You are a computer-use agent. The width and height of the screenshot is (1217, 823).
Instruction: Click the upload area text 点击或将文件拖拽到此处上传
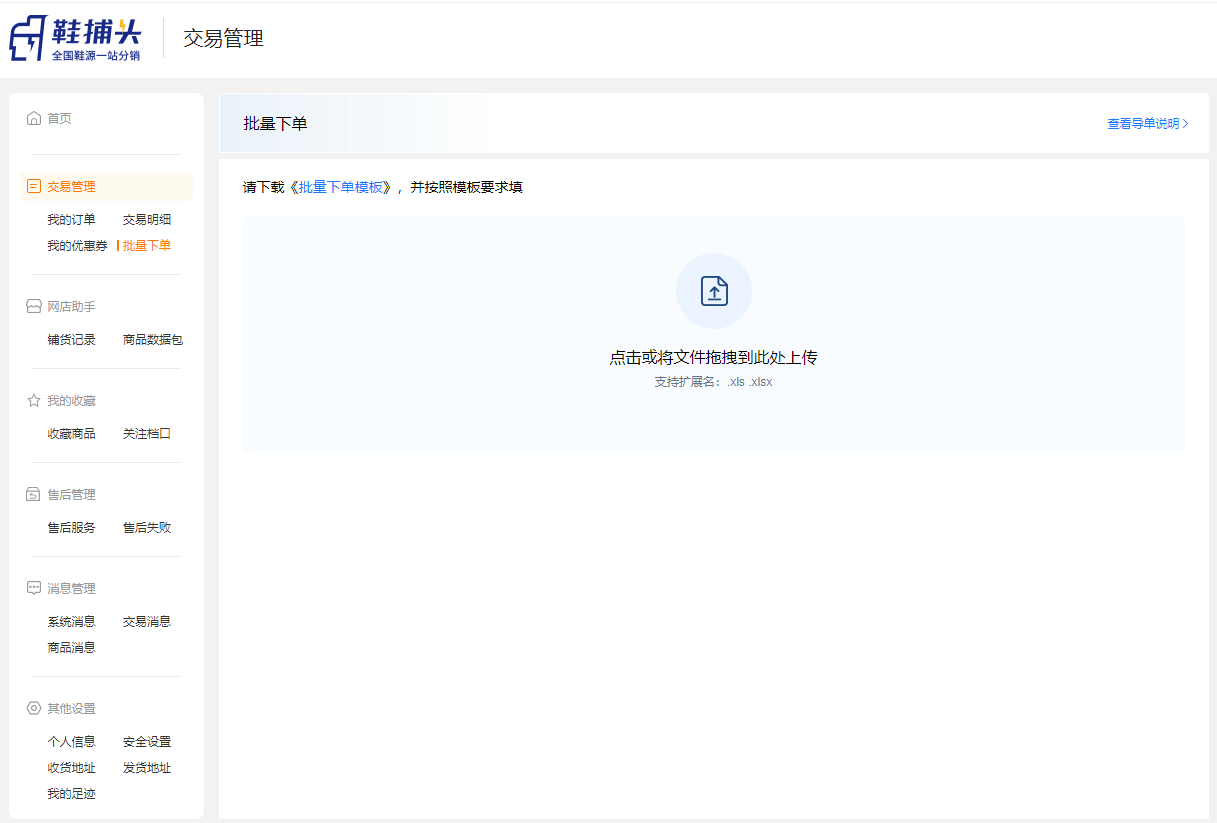click(x=713, y=358)
